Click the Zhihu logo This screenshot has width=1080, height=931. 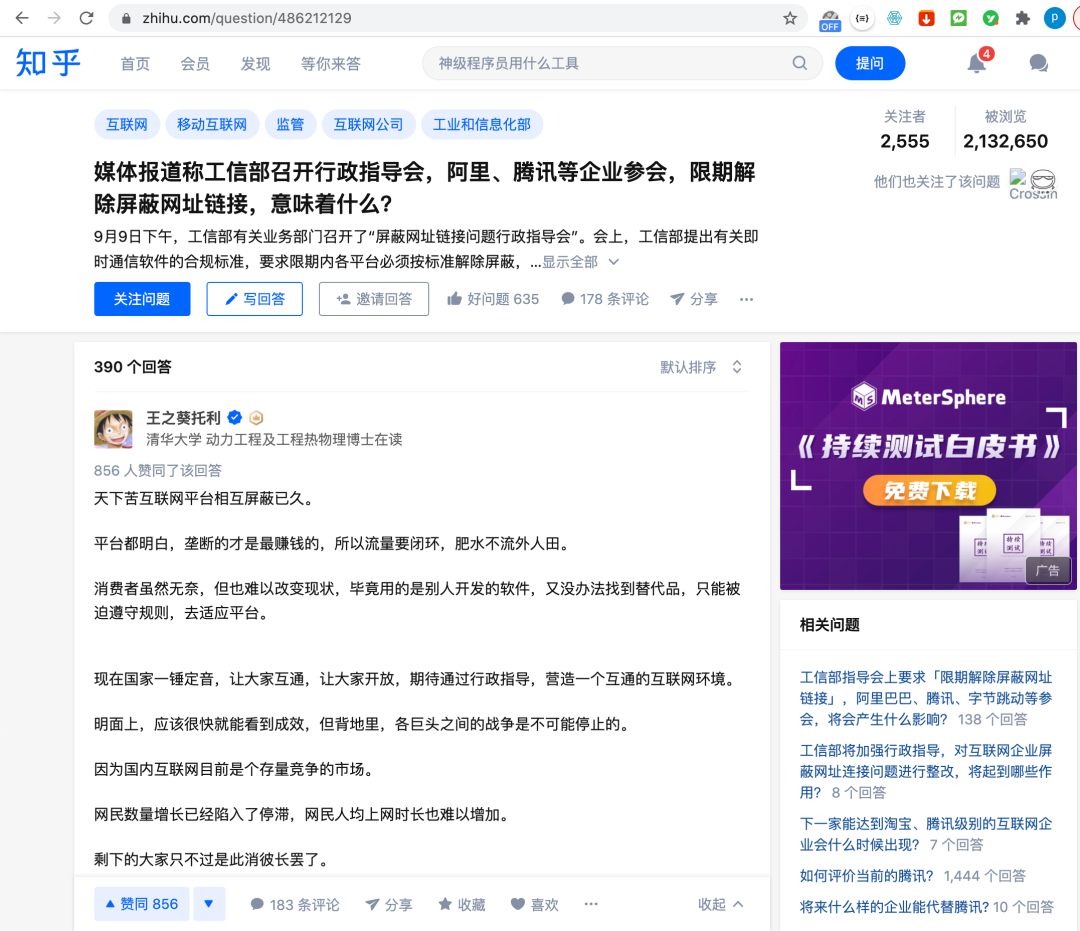pos(48,63)
